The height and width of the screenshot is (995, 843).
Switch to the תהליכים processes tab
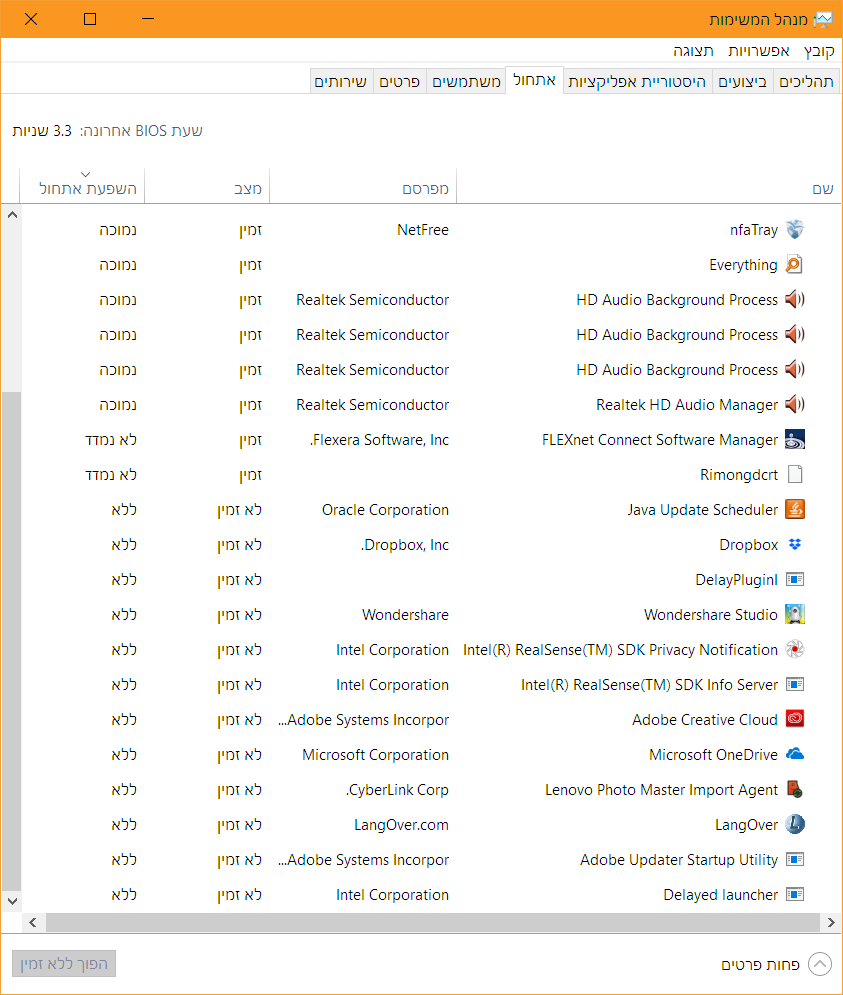806,81
